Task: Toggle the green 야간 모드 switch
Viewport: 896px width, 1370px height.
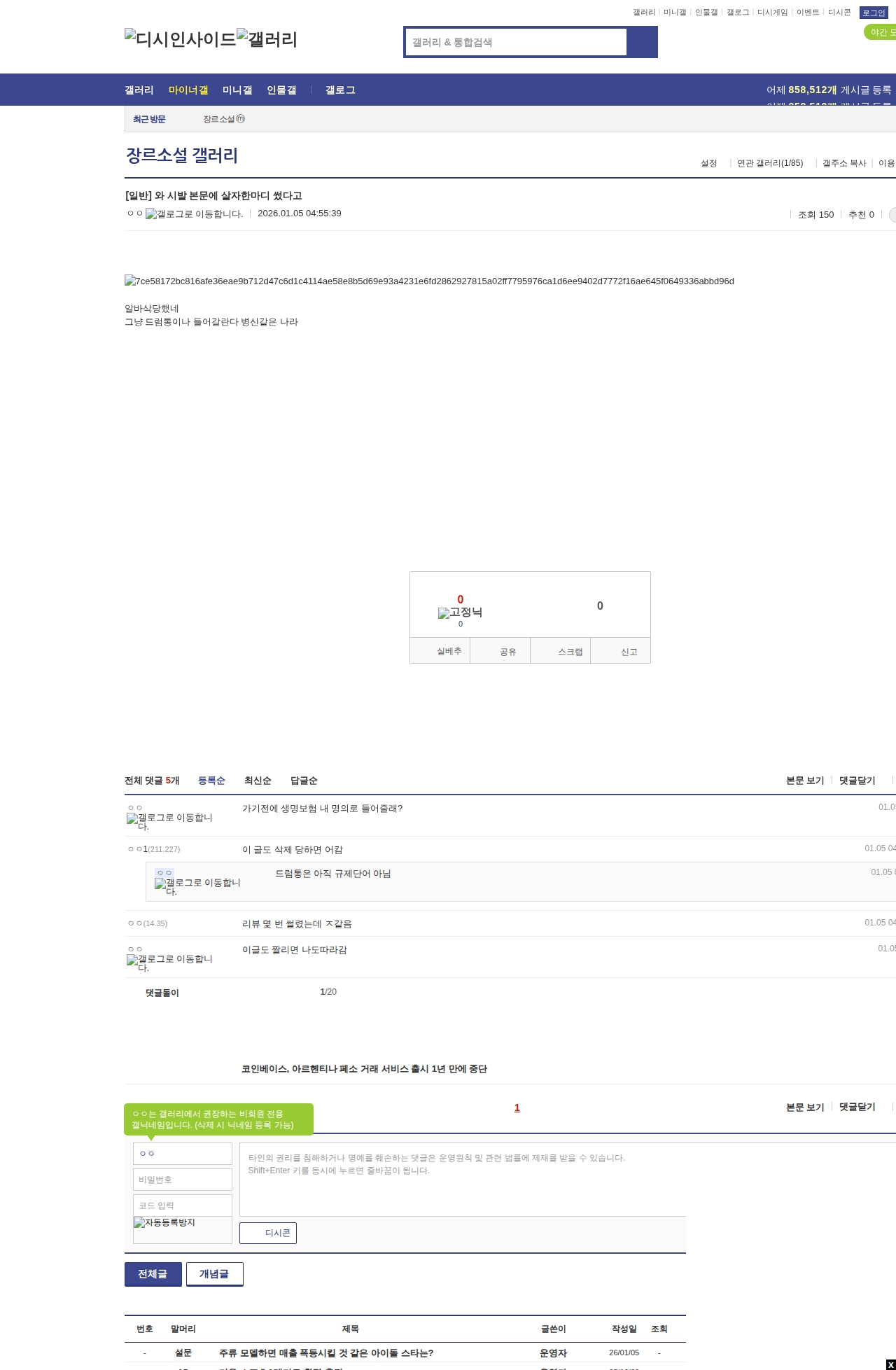Action: [881, 32]
